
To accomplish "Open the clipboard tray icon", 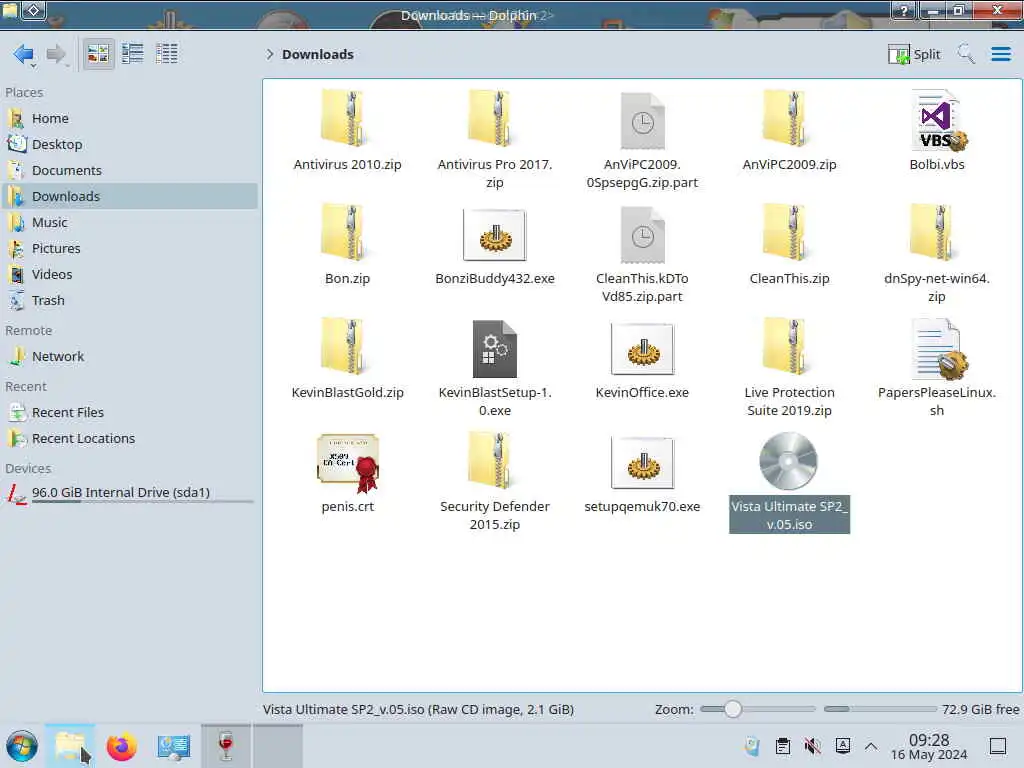I will (x=782, y=746).
